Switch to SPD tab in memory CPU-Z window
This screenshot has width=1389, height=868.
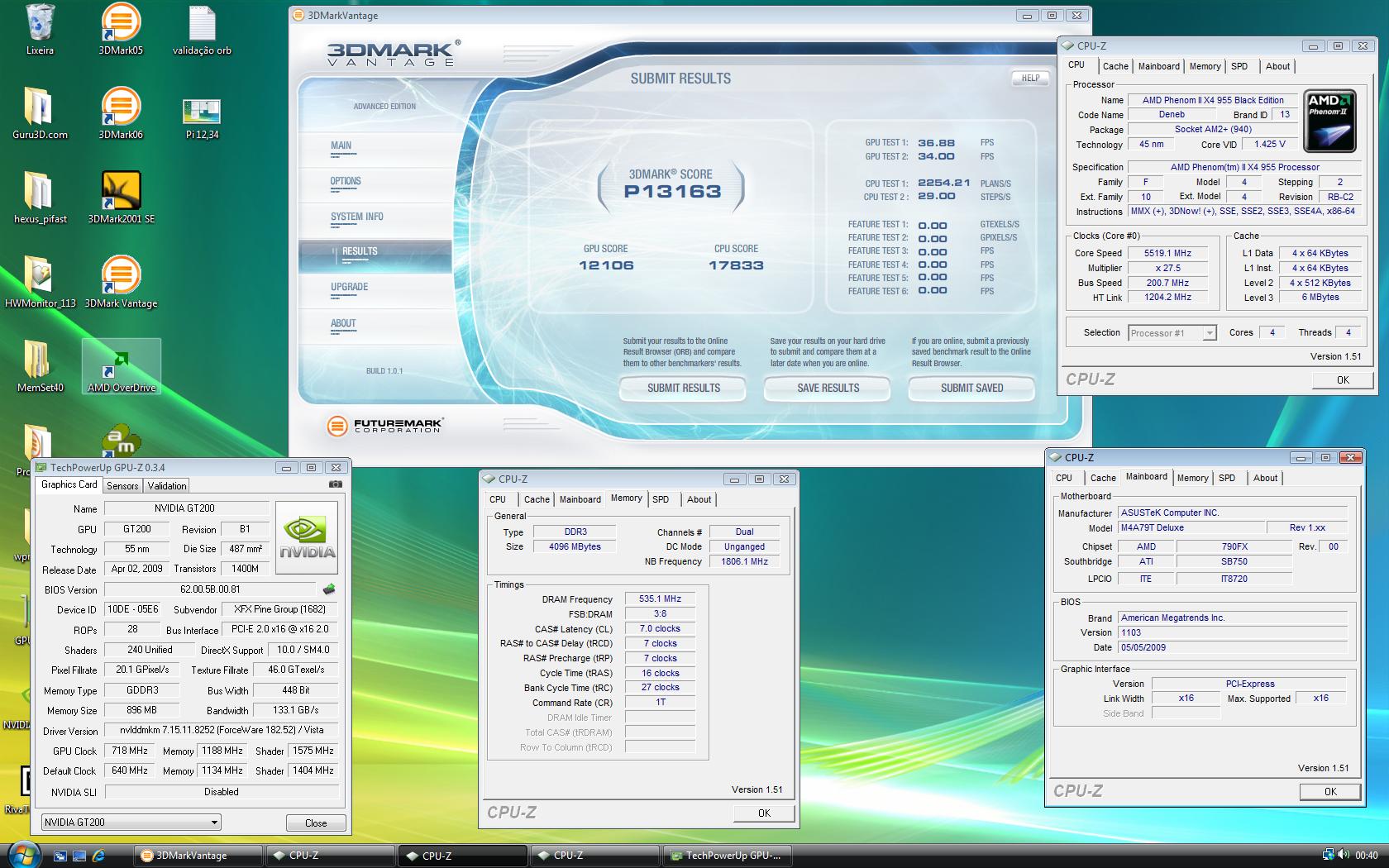(661, 499)
